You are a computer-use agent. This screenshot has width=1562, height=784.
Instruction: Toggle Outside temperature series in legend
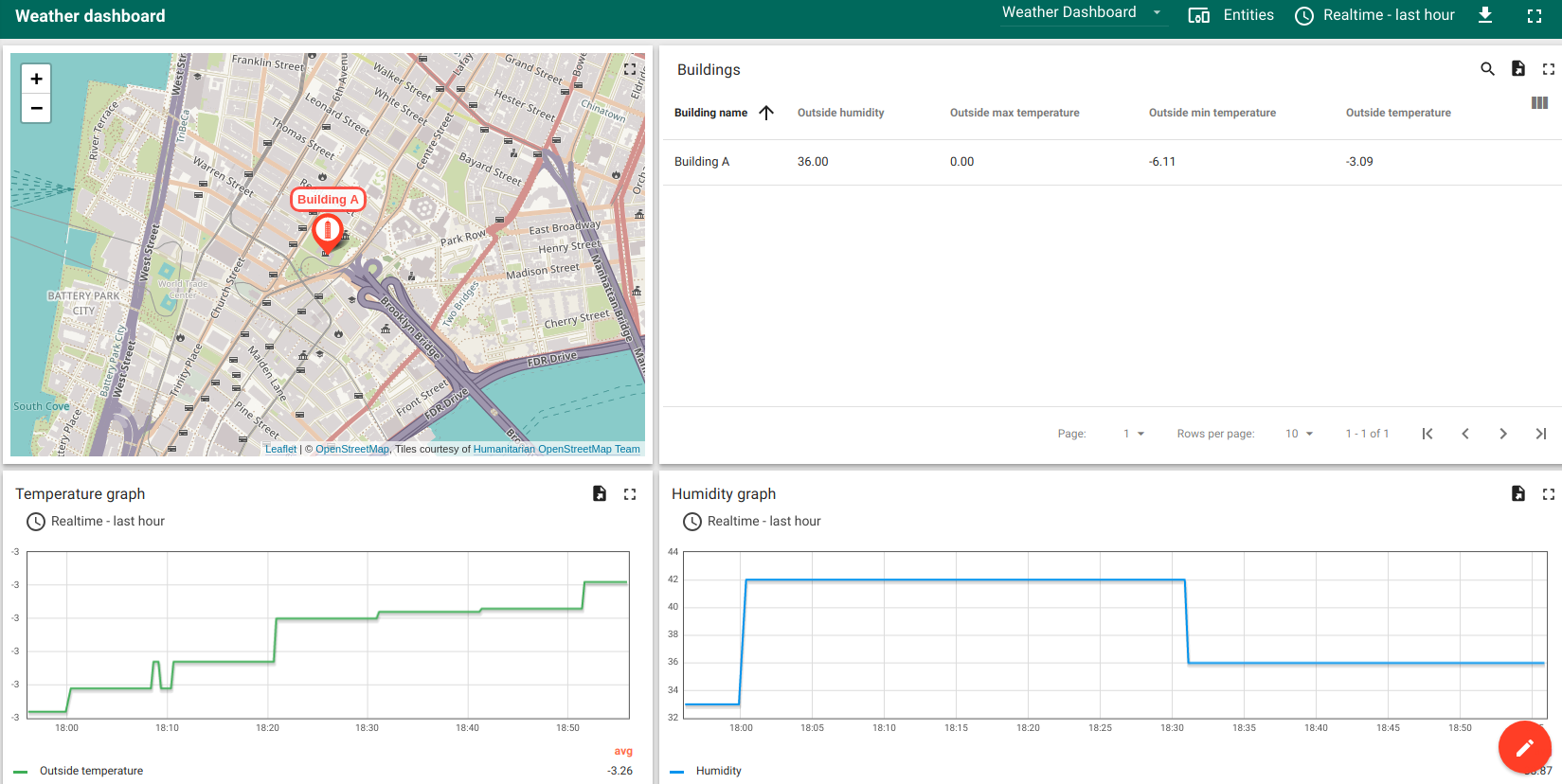click(x=91, y=771)
